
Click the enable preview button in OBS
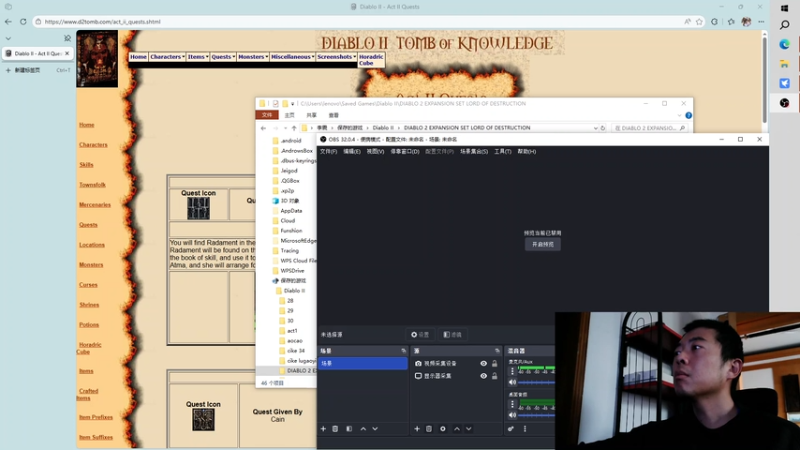(543, 244)
